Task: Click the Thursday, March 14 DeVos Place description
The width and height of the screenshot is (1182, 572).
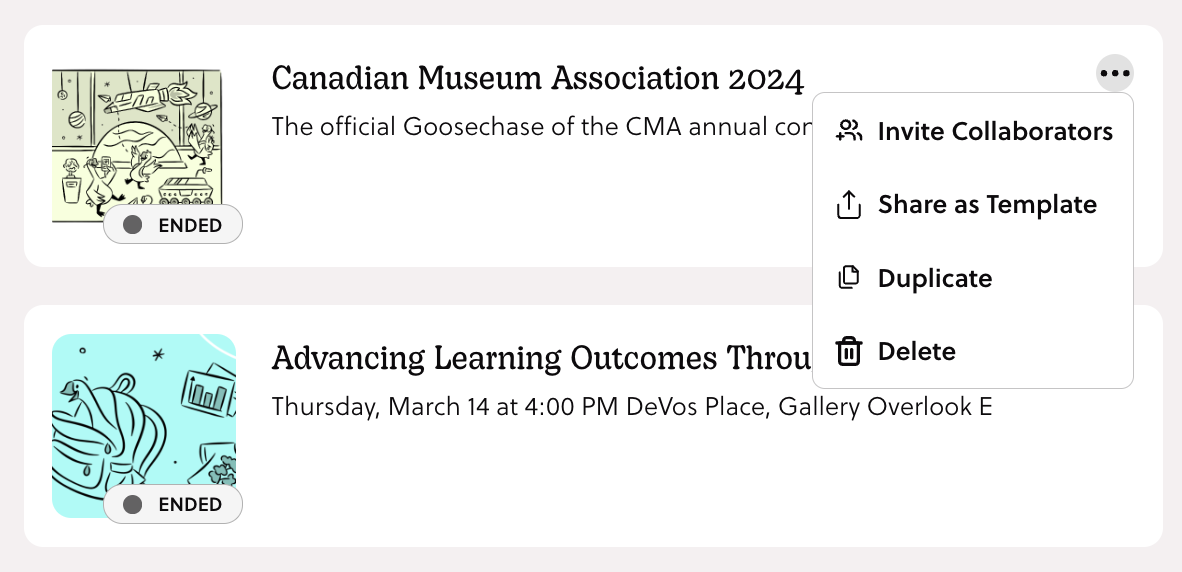Action: pyautogui.click(x=631, y=407)
